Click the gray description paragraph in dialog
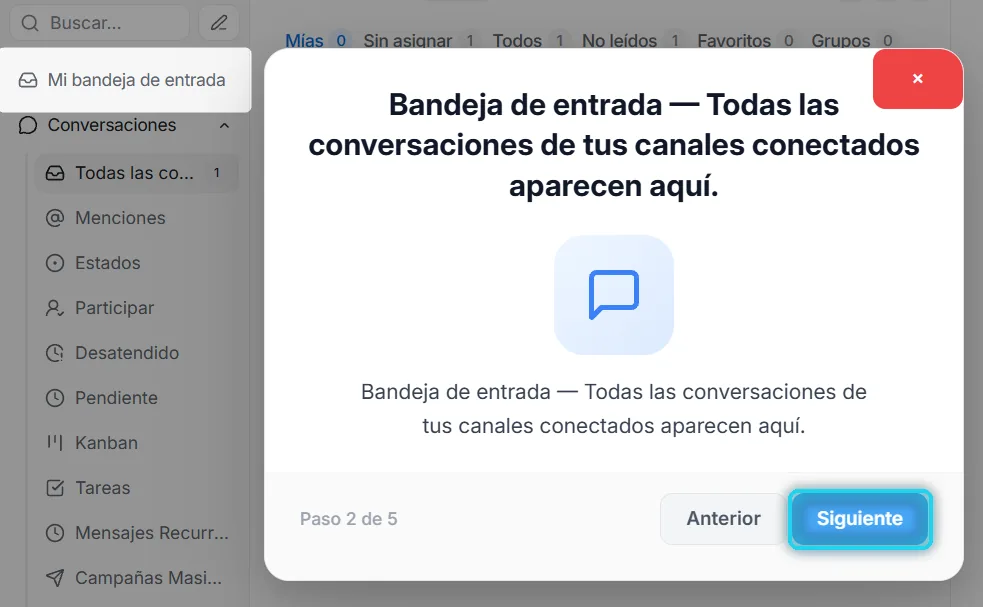This screenshot has width=983, height=607. [614, 409]
